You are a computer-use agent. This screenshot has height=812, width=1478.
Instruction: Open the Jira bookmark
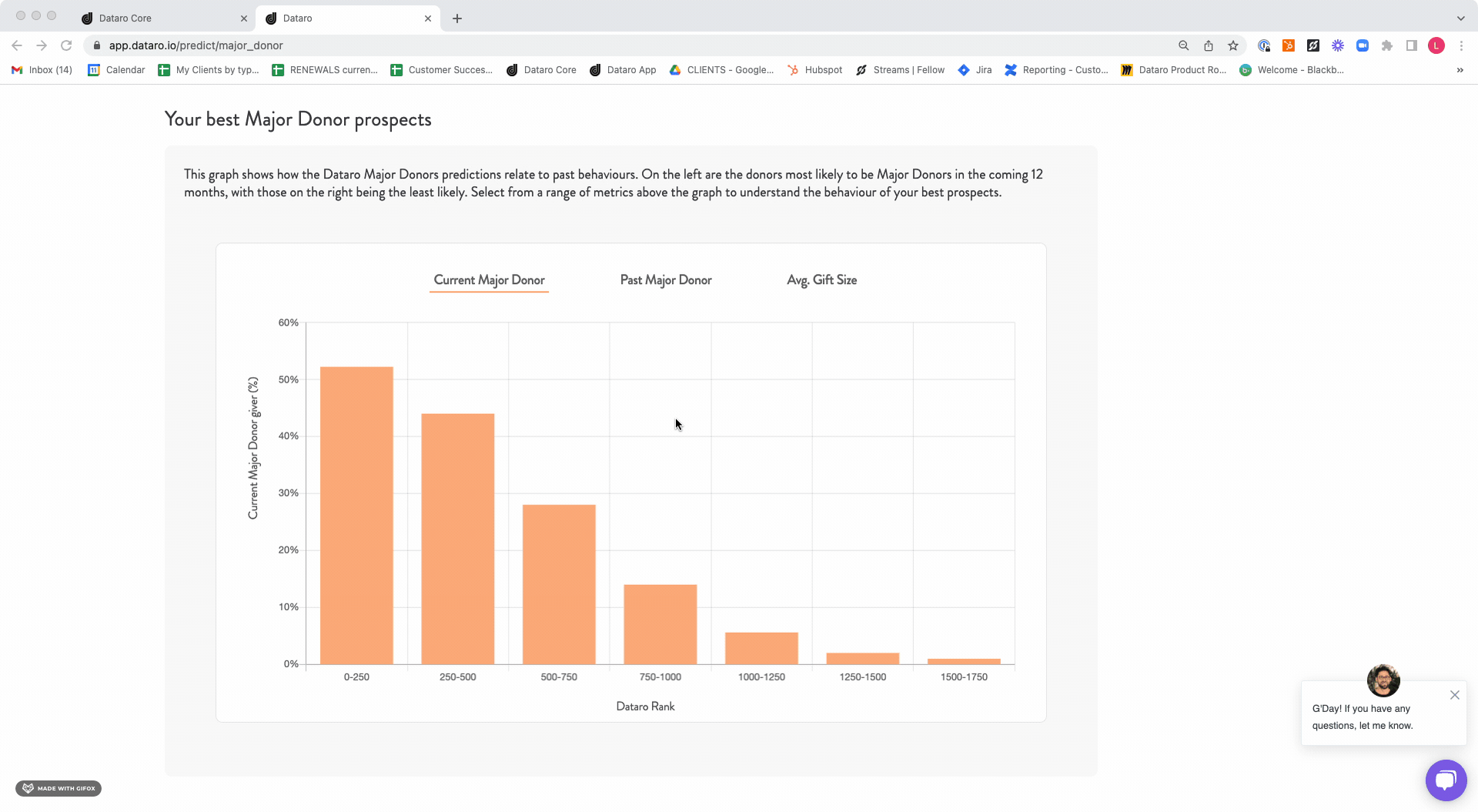[x=975, y=70]
